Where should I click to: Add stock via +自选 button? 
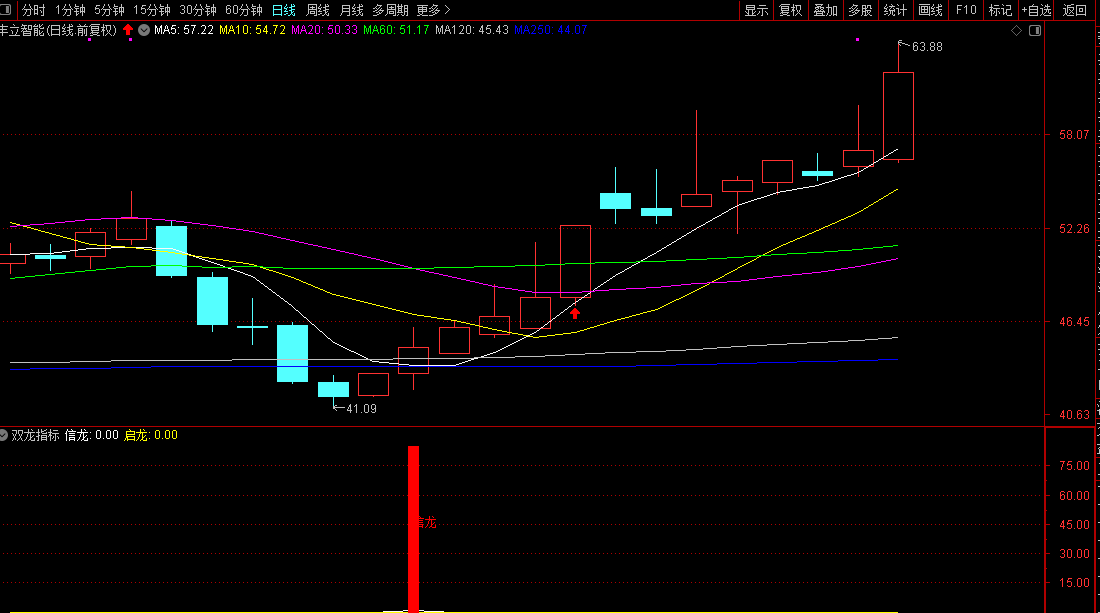pyautogui.click(x=1037, y=10)
